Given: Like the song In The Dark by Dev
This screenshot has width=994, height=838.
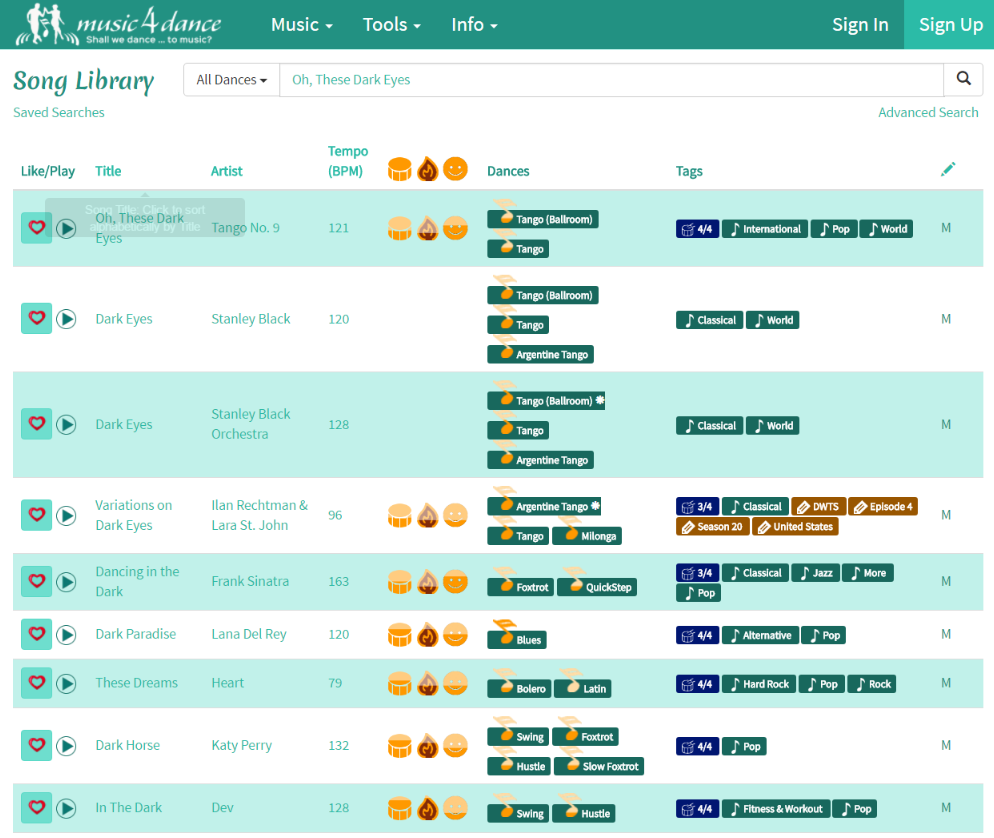Looking at the screenshot, I should point(37,808).
